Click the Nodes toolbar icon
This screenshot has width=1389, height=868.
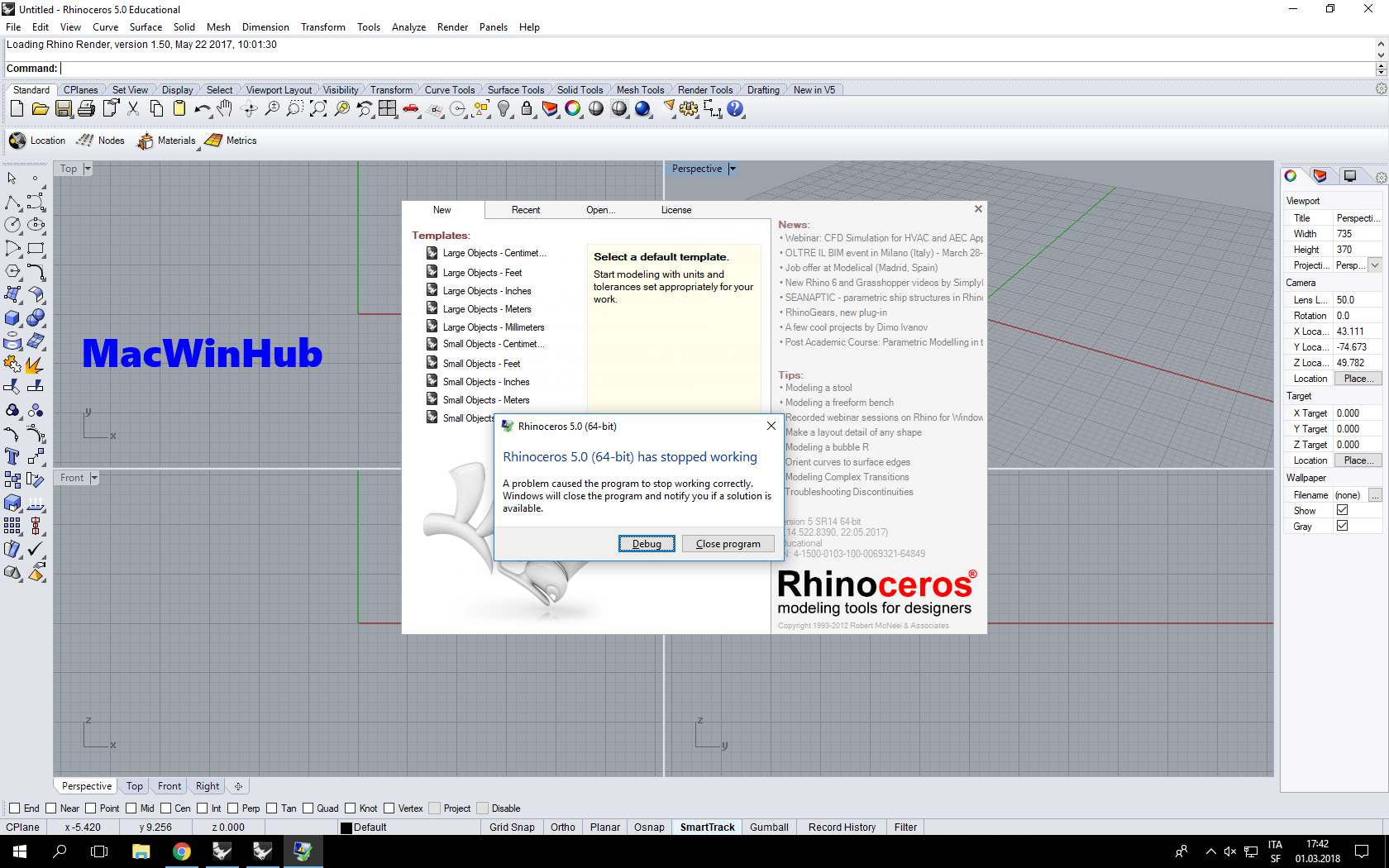tap(85, 141)
